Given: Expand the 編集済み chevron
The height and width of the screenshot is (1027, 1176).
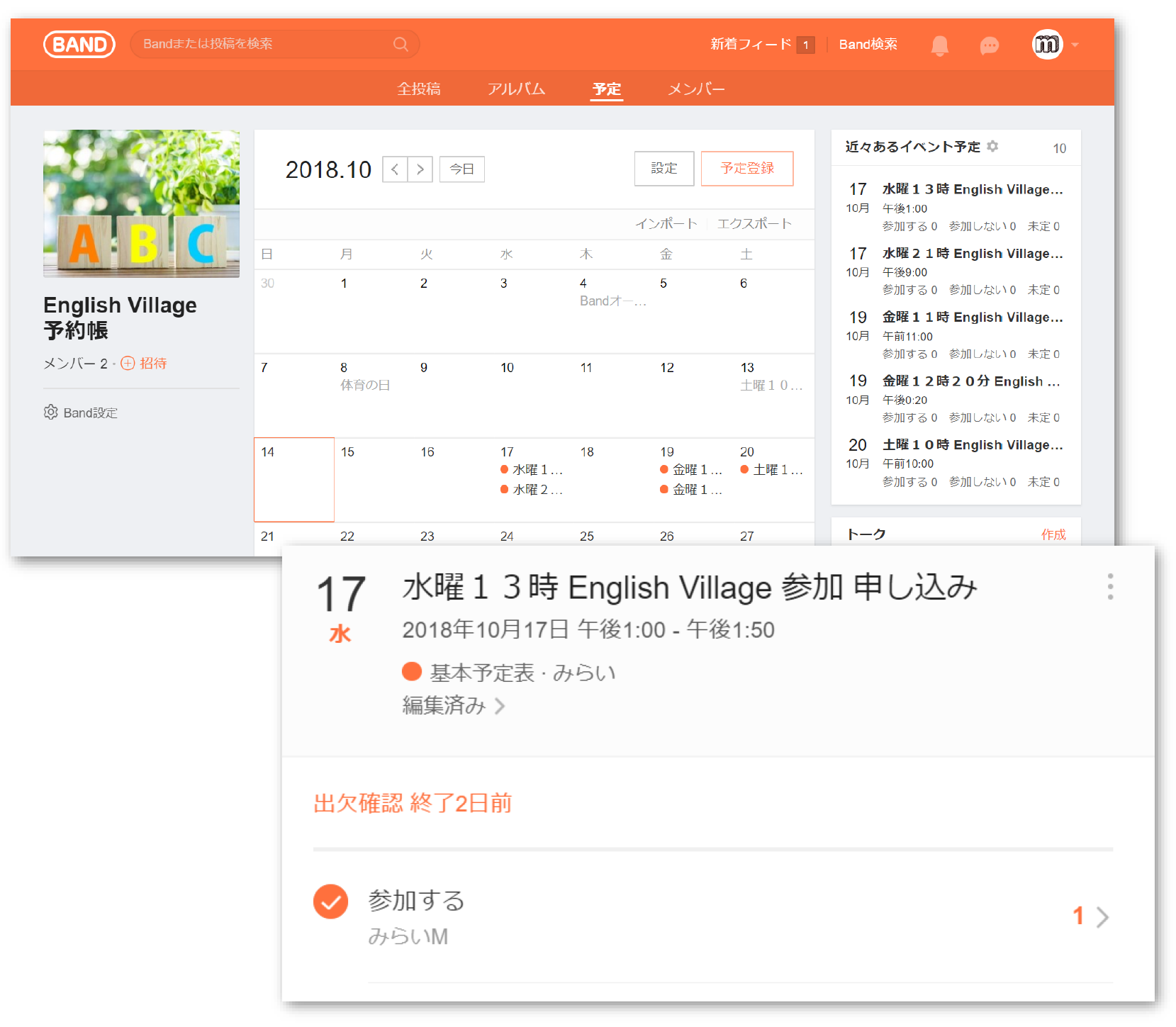Looking at the screenshot, I should point(500,706).
